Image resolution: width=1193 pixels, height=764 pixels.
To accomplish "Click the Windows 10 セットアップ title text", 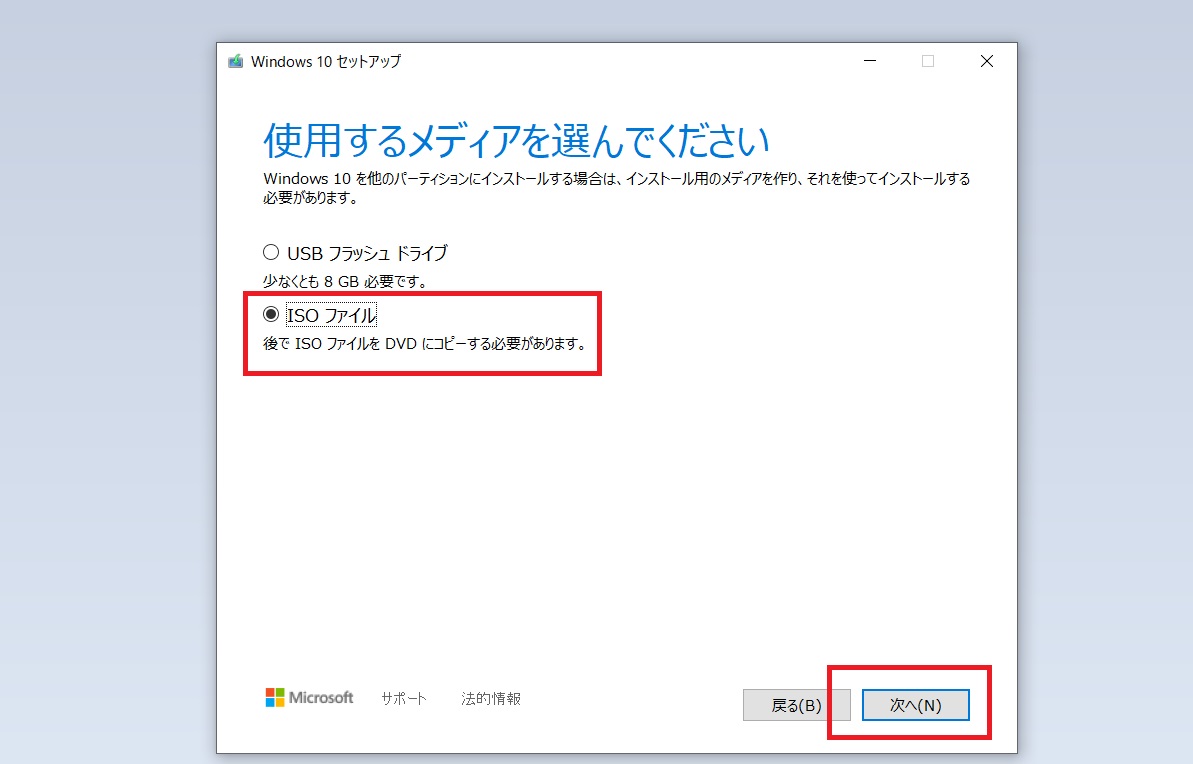I will [326, 62].
